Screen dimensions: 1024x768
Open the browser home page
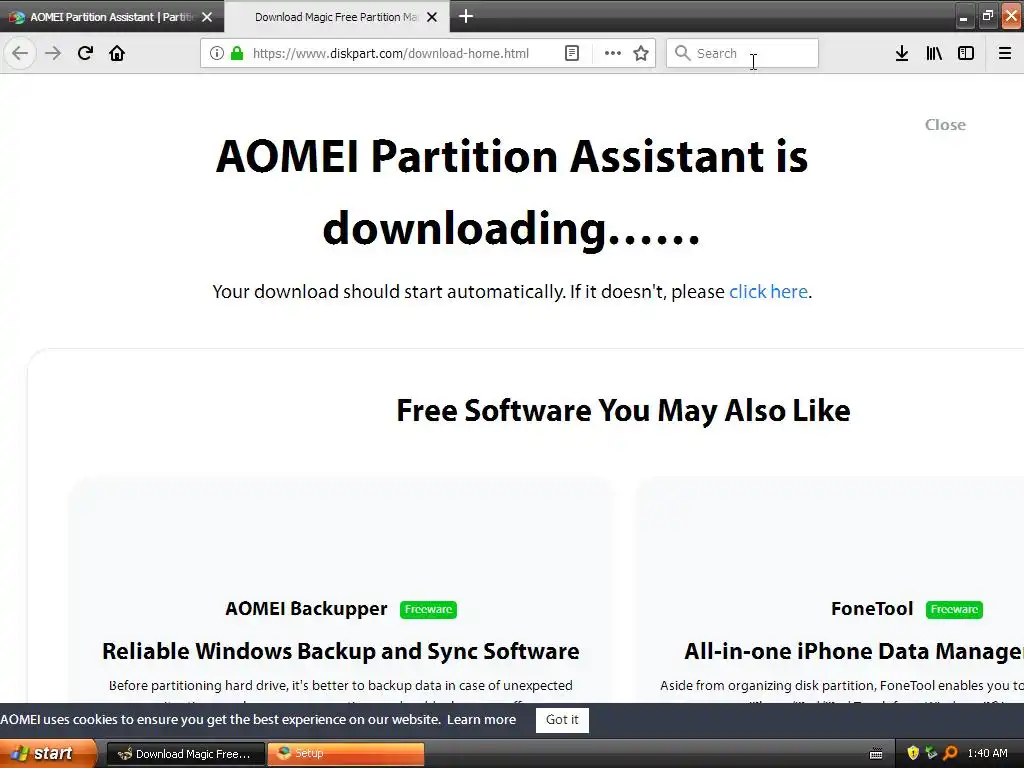[117, 54]
